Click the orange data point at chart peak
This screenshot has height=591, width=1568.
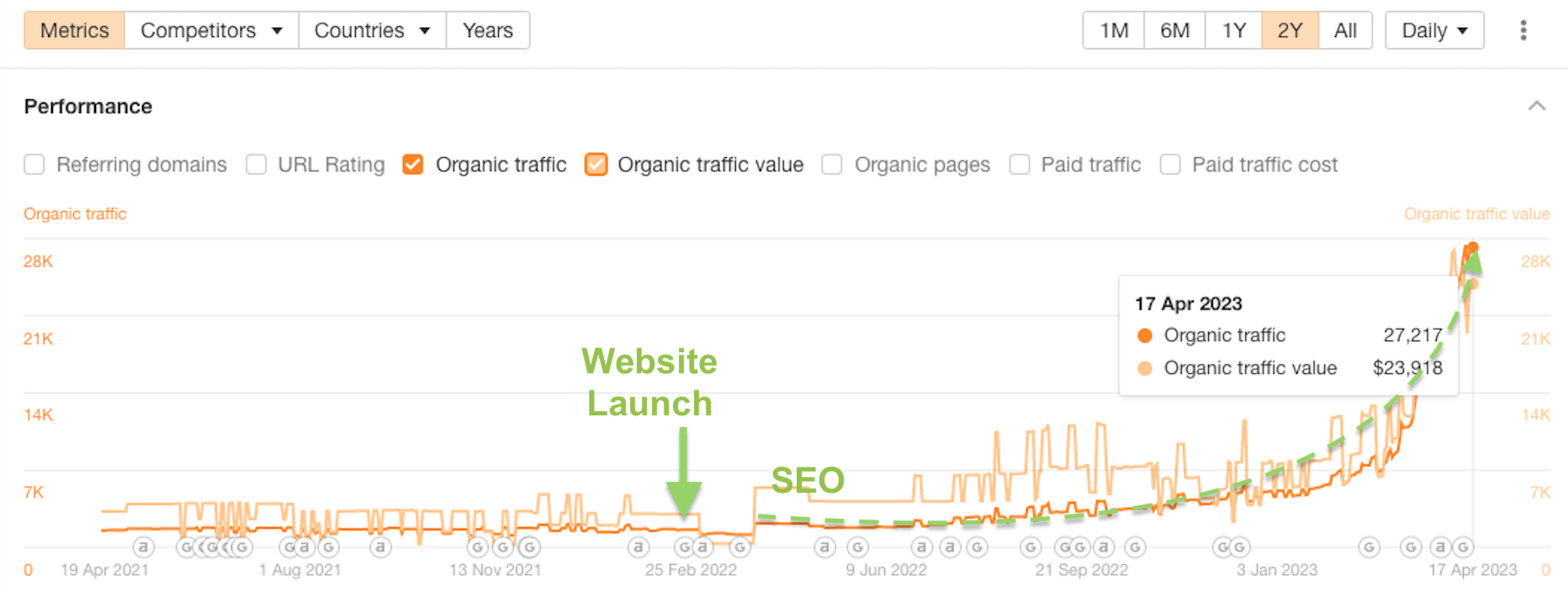coord(1472,247)
